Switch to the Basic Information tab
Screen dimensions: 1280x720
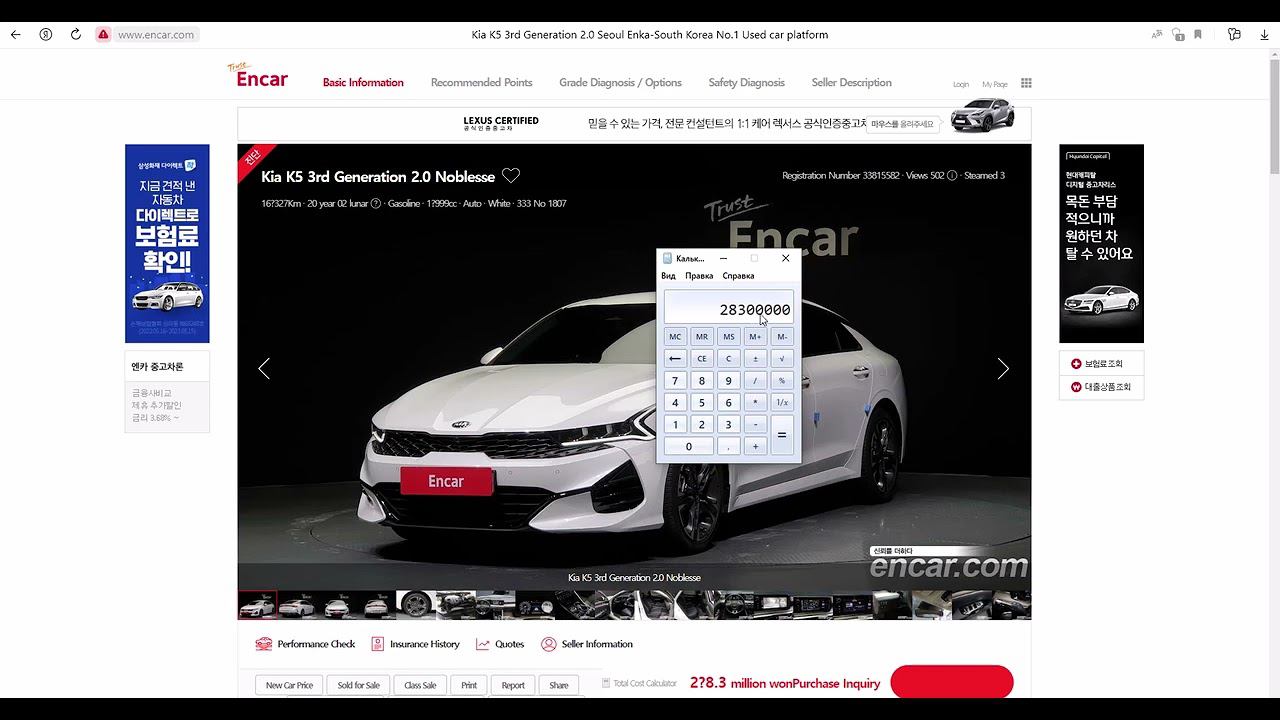363,83
